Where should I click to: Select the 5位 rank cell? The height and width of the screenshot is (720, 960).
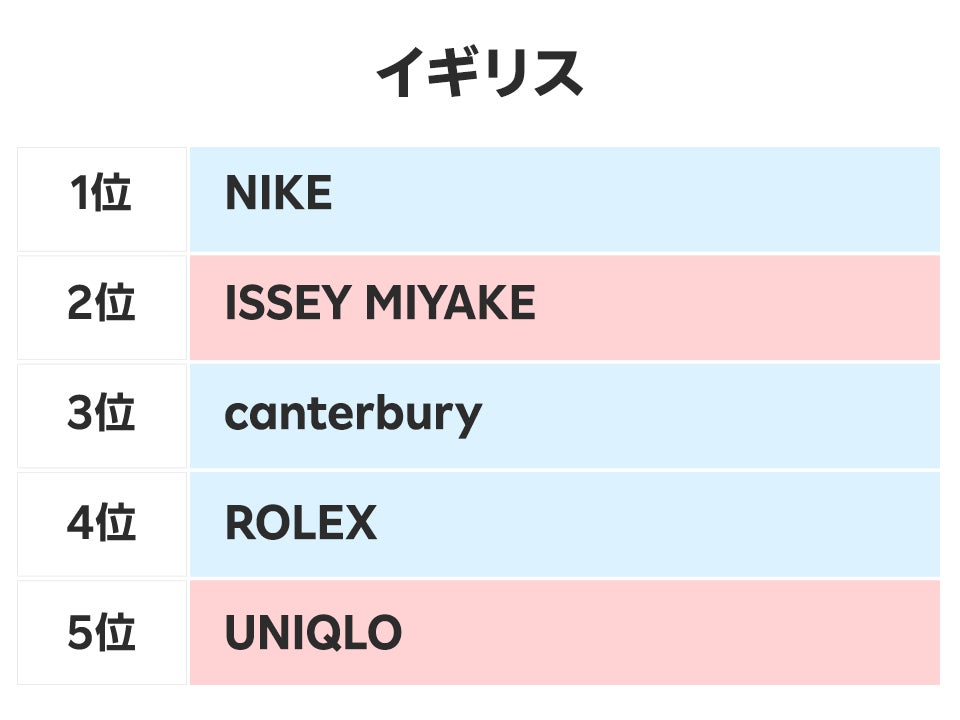click(101, 633)
